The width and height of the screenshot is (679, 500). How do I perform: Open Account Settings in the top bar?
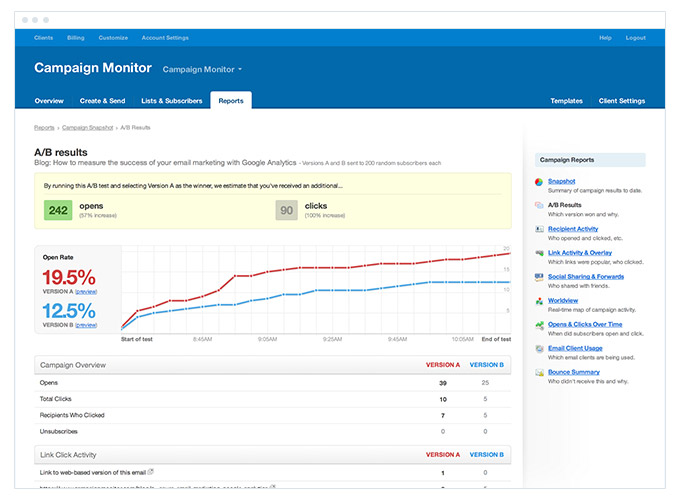tap(165, 38)
